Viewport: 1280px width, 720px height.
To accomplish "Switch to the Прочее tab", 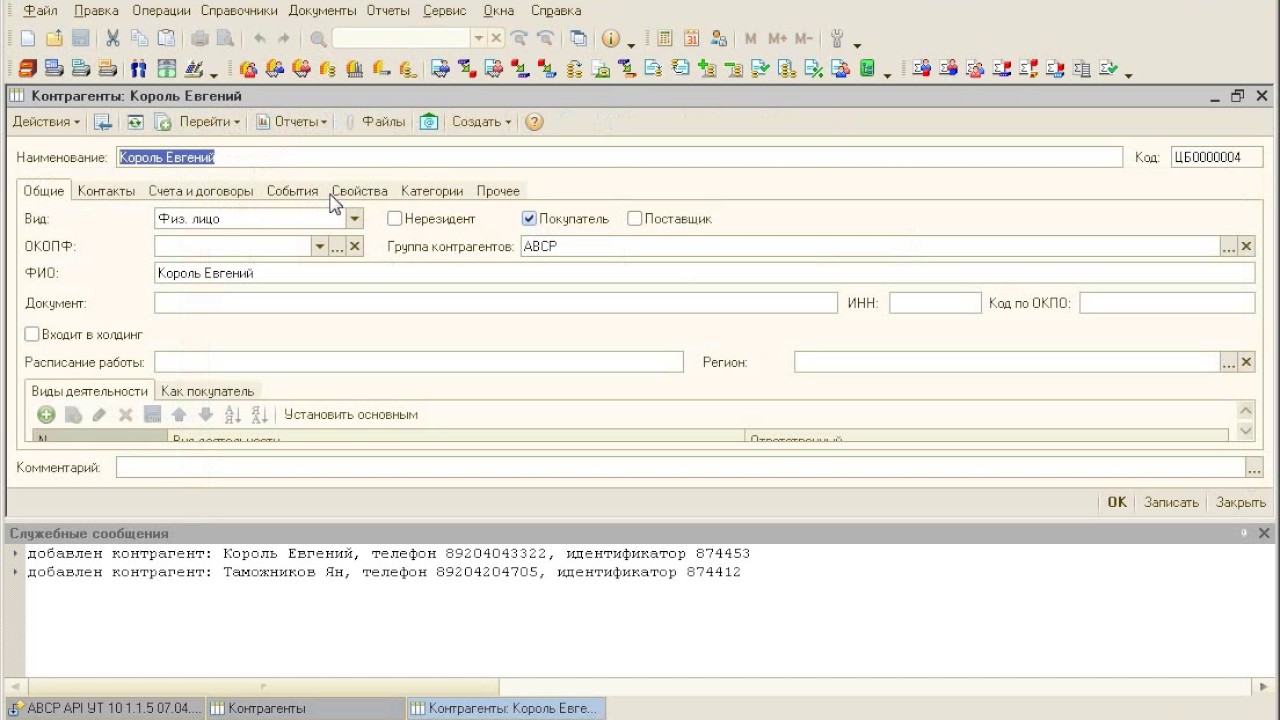I will 498,191.
